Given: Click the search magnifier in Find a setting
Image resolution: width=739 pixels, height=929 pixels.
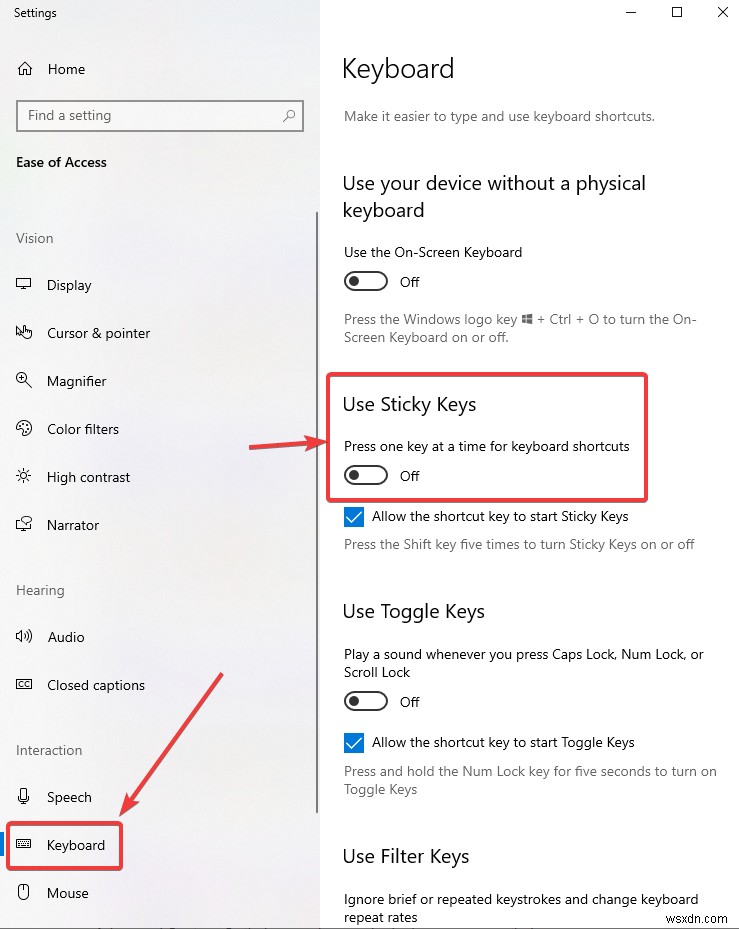Looking at the screenshot, I should (x=288, y=116).
